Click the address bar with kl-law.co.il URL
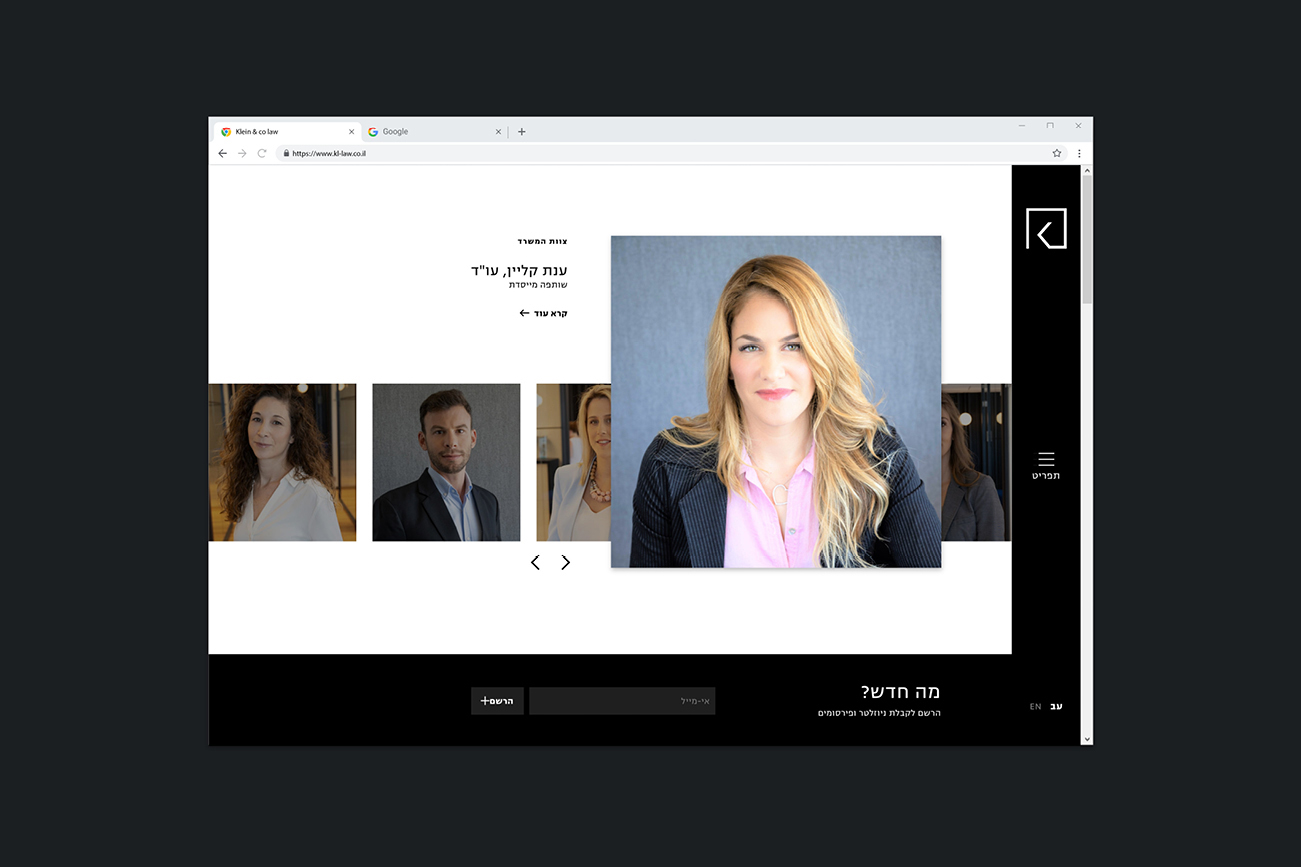Screen dimensions: 1301x867 tap(671, 153)
